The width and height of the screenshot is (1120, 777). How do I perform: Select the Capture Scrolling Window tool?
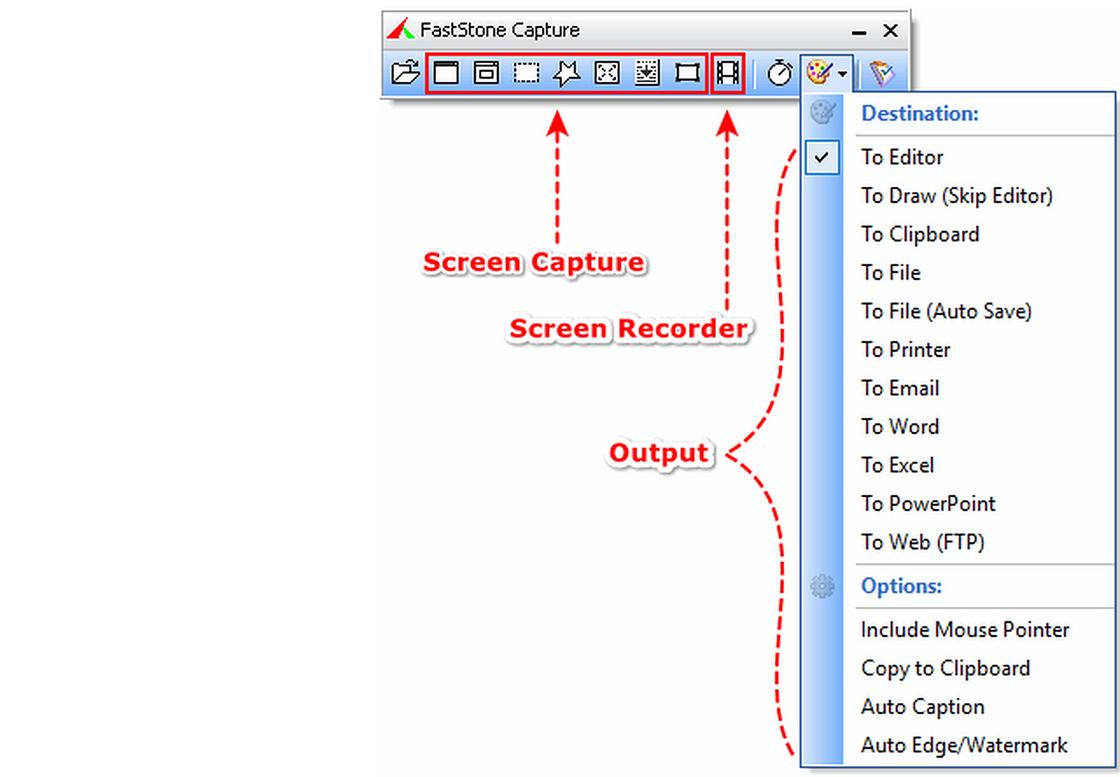[647, 73]
